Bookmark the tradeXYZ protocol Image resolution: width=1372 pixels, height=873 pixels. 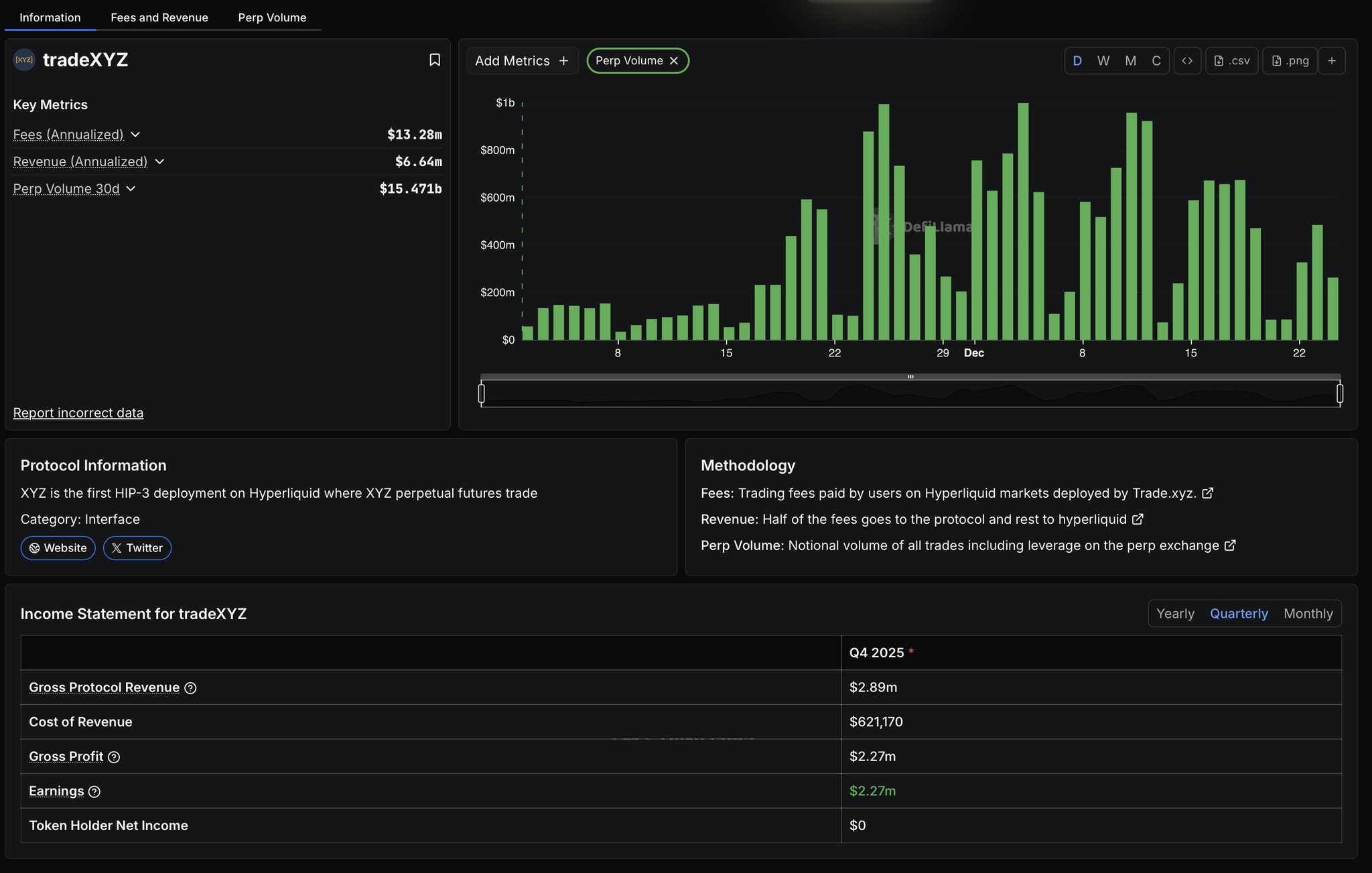coord(434,60)
